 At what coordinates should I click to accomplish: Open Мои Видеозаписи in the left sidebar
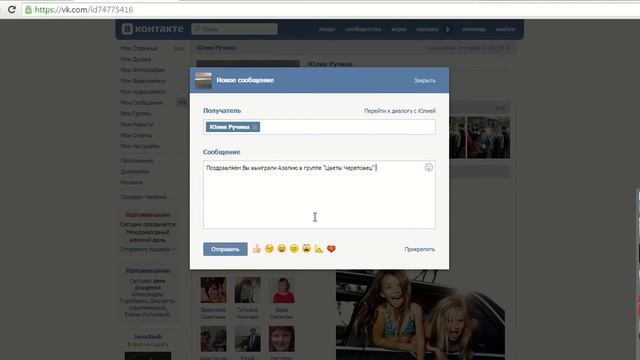(x=143, y=81)
